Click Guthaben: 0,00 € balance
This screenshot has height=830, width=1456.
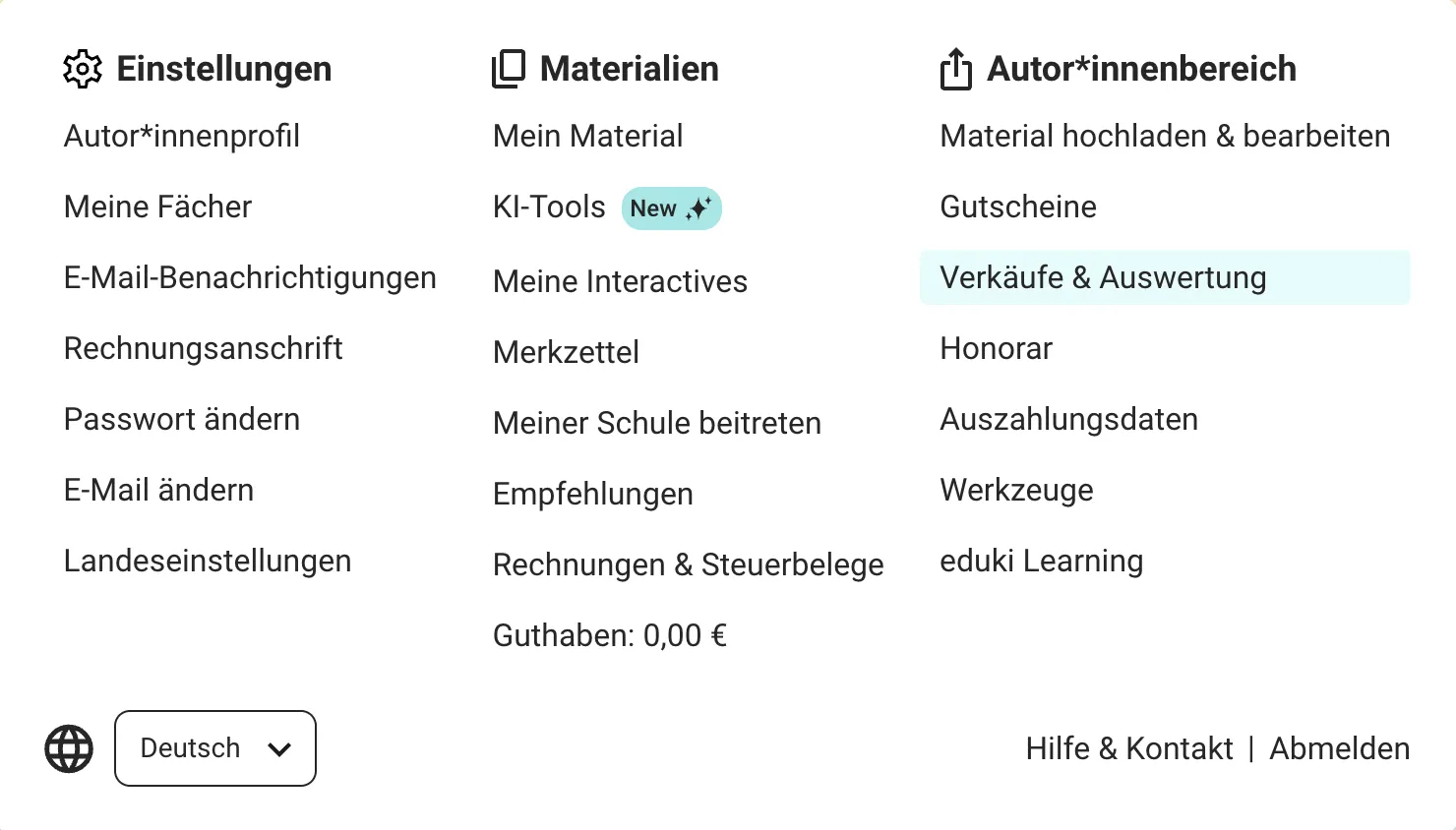609,635
